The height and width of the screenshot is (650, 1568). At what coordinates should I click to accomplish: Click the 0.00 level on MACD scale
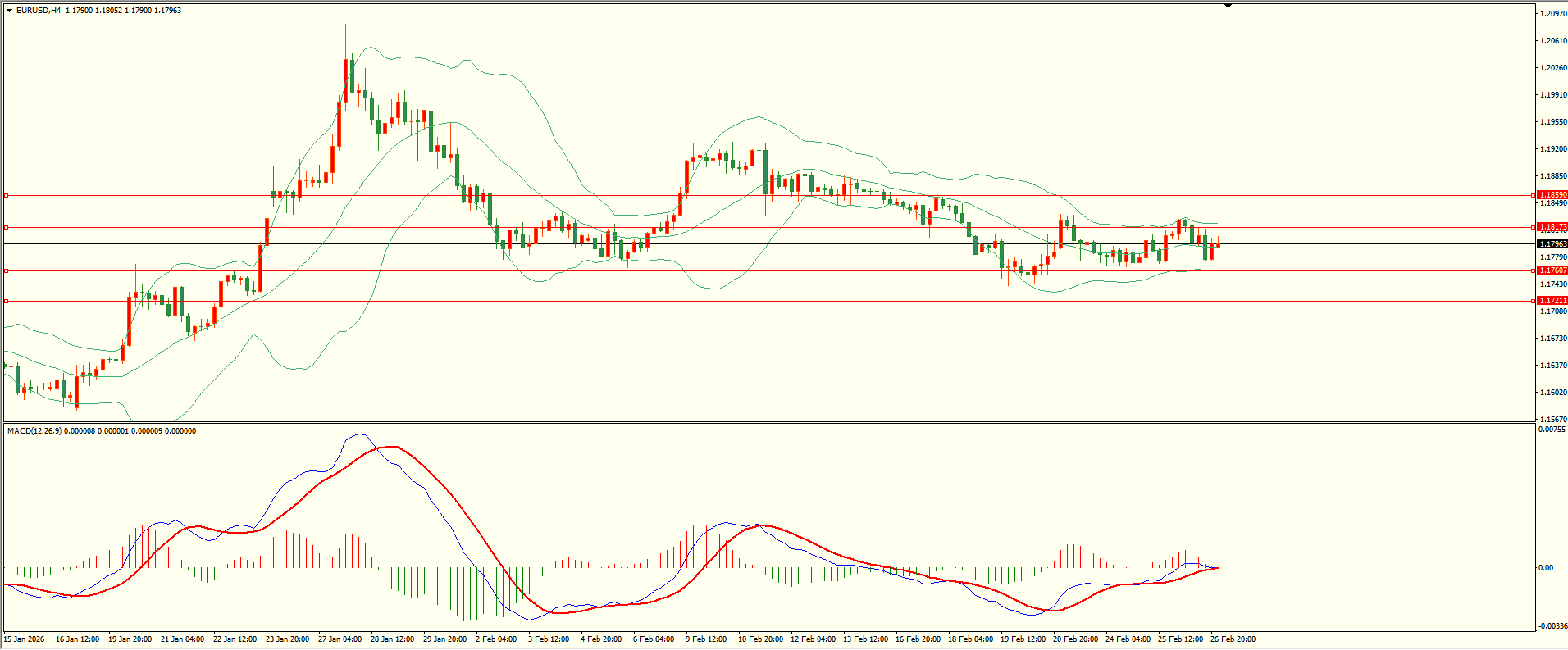1545,568
